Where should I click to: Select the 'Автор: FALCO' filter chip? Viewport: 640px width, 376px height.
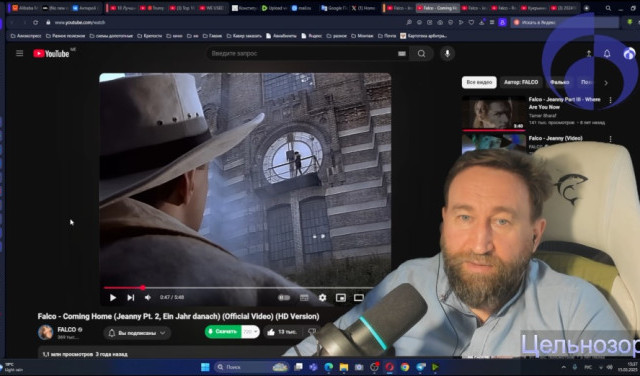coord(521,82)
